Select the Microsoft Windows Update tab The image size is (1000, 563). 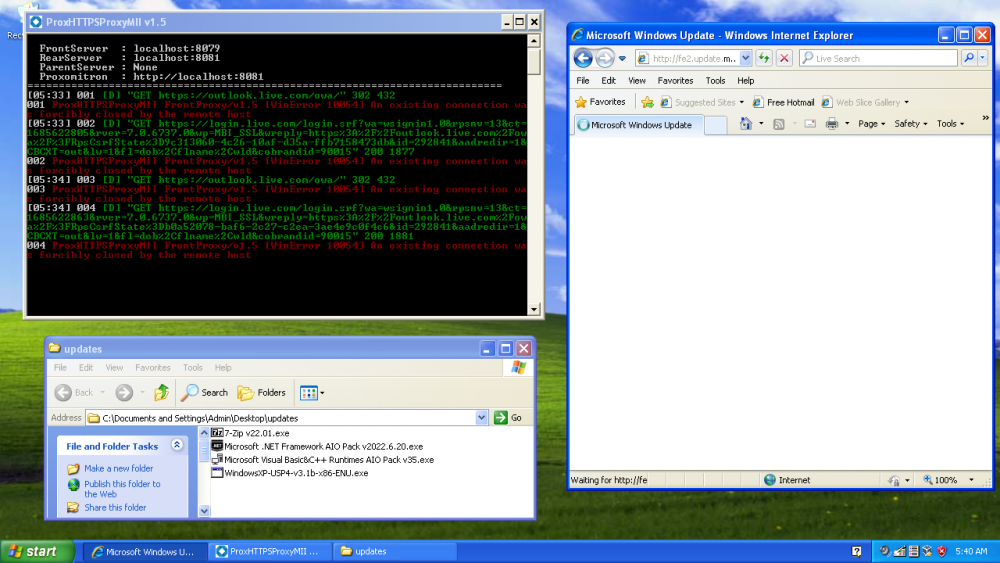pos(638,125)
